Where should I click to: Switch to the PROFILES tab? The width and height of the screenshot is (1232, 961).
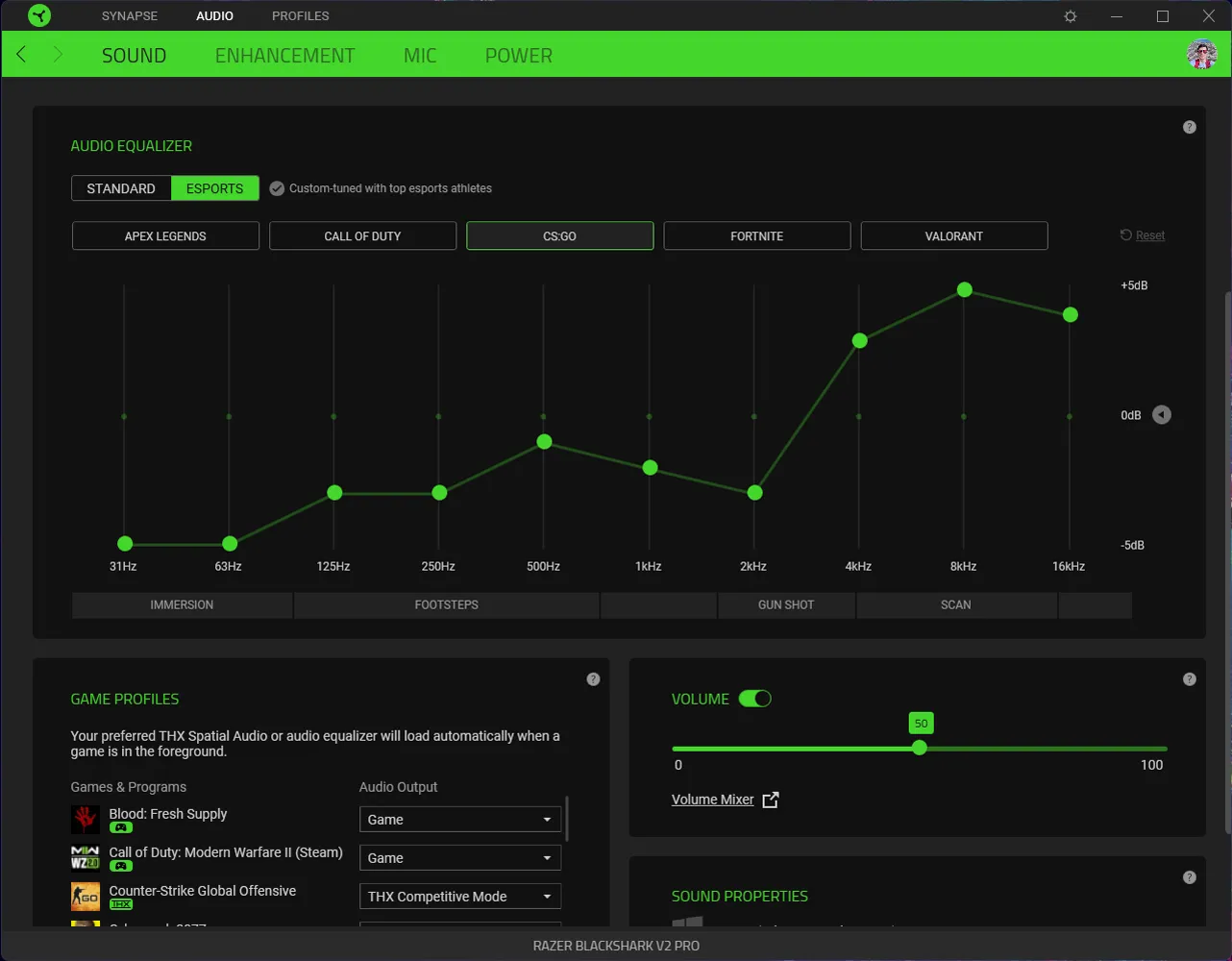pyautogui.click(x=301, y=16)
